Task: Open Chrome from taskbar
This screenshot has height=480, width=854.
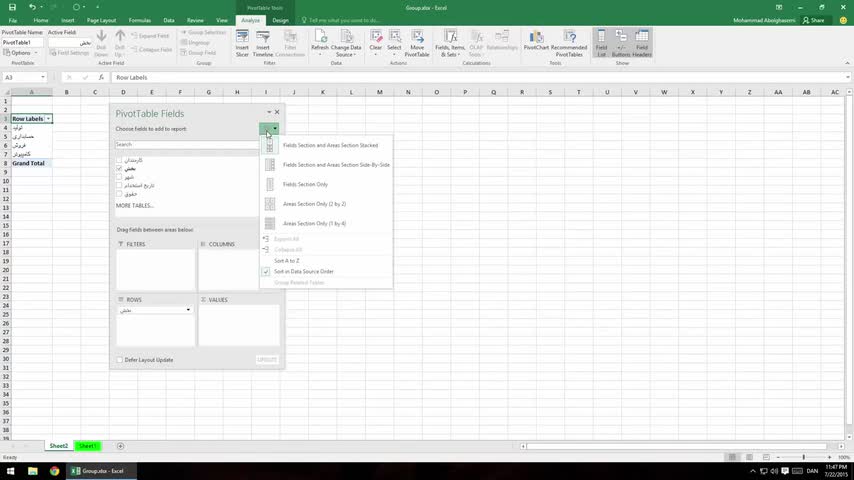Action: tap(54, 471)
